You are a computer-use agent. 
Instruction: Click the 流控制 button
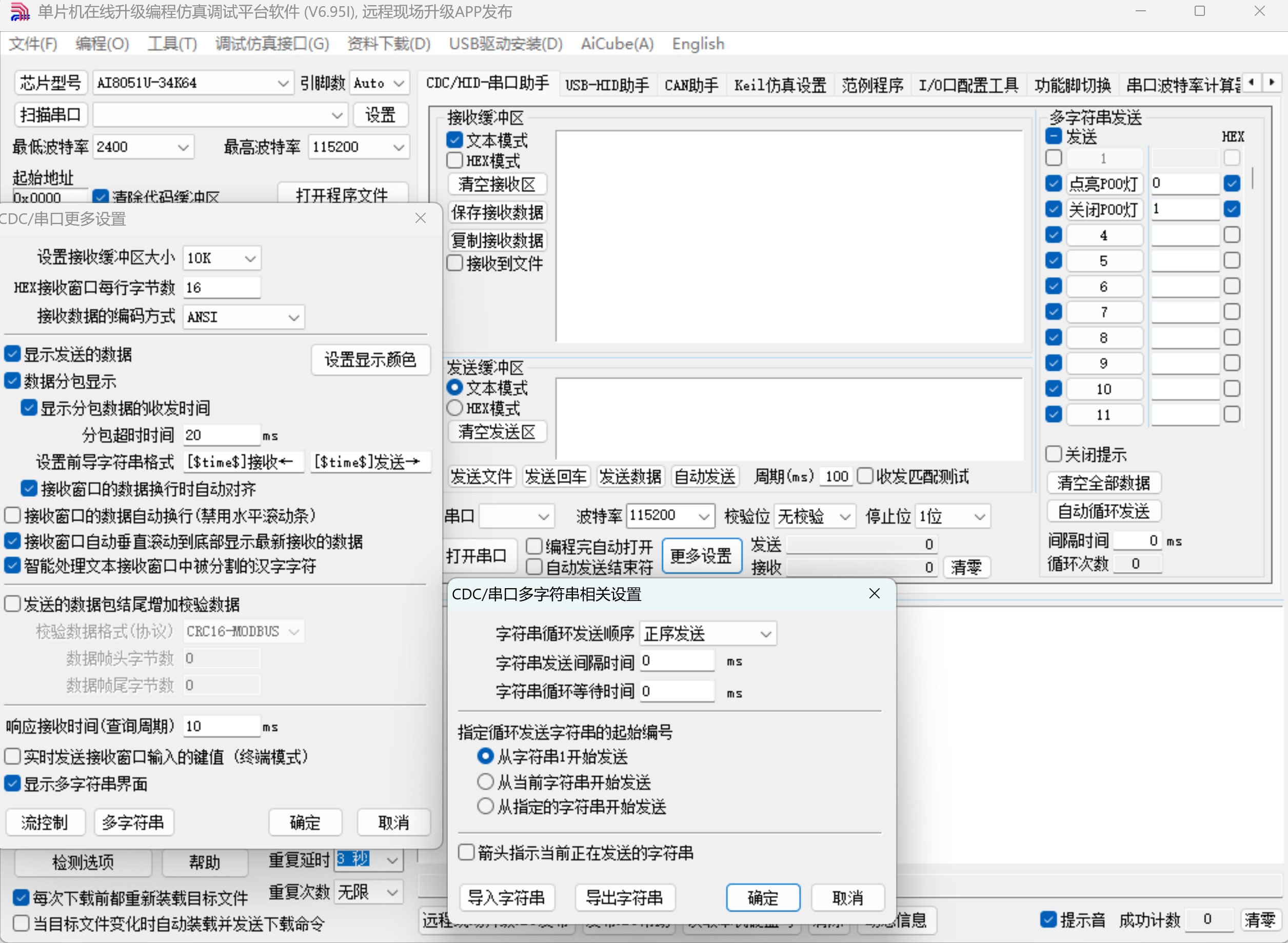pyautogui.click(x=45, y=822)
